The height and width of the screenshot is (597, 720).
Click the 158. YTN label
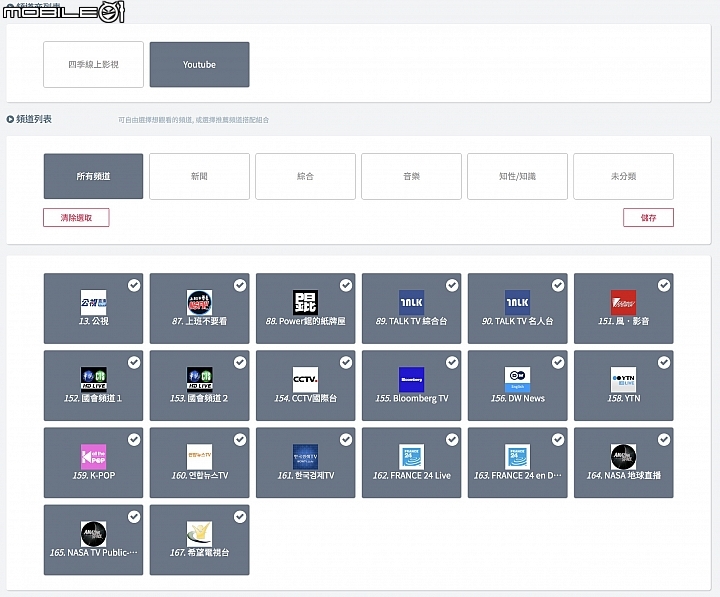[x=624, y=398]
